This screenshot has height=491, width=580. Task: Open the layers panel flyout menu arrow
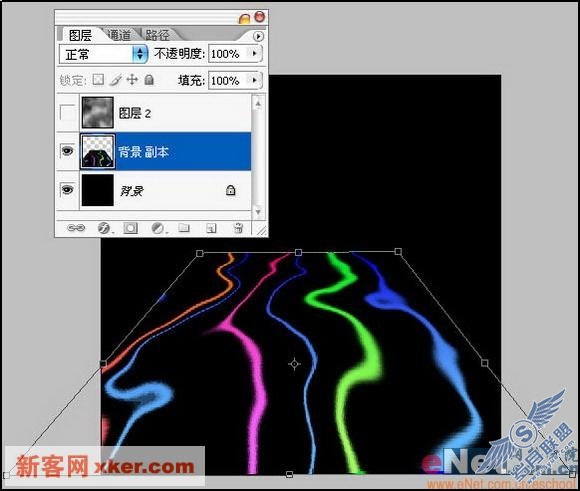[x=258, y=36]
